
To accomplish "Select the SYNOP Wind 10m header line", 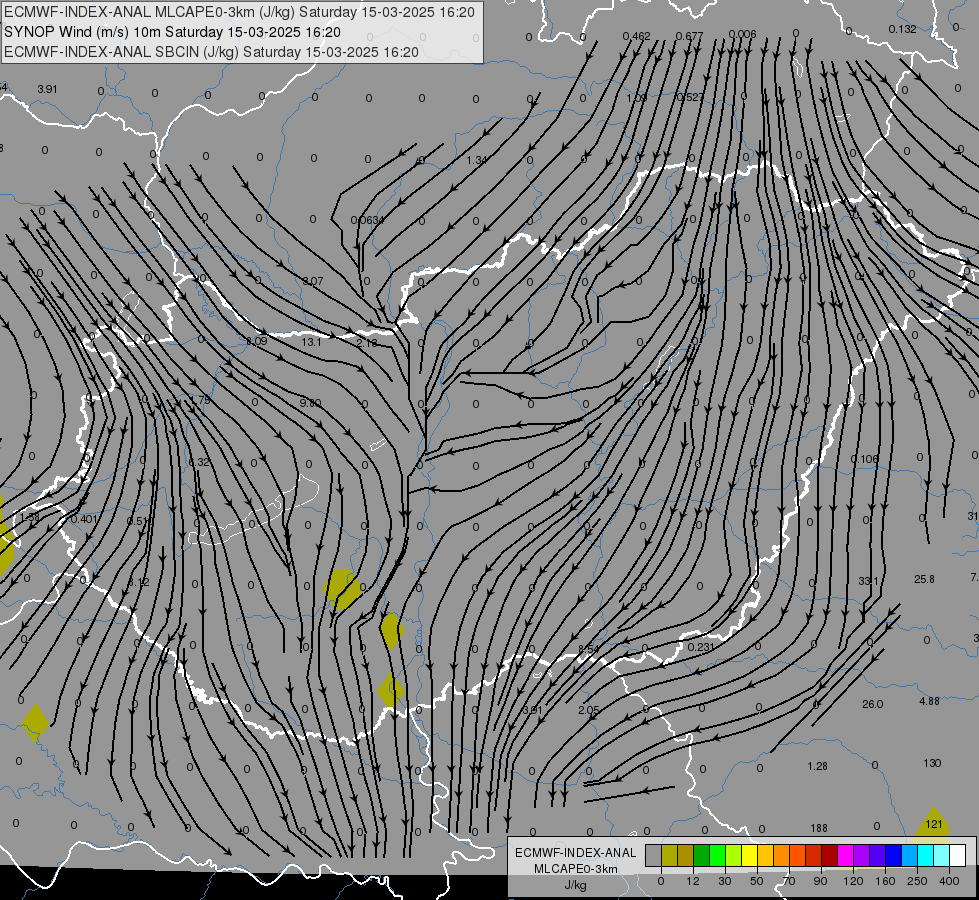I will [172, 32].
